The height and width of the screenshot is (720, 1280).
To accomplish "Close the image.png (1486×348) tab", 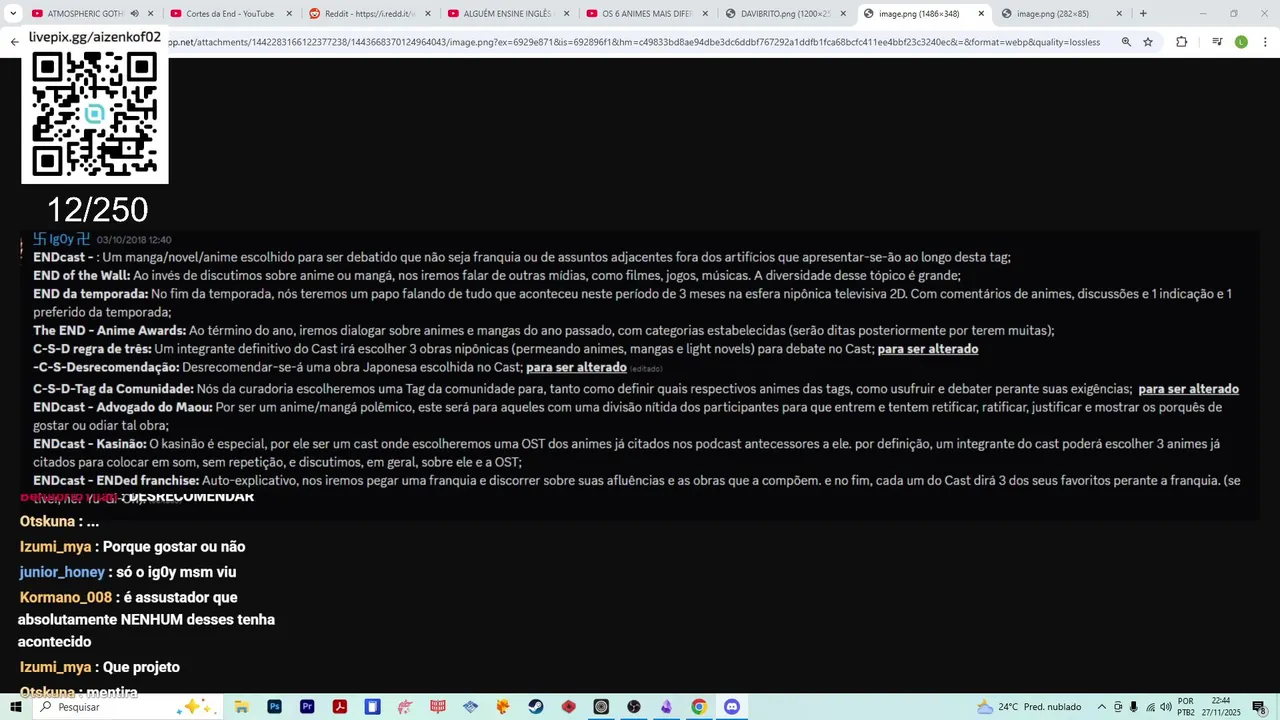I will click(981, 14).
